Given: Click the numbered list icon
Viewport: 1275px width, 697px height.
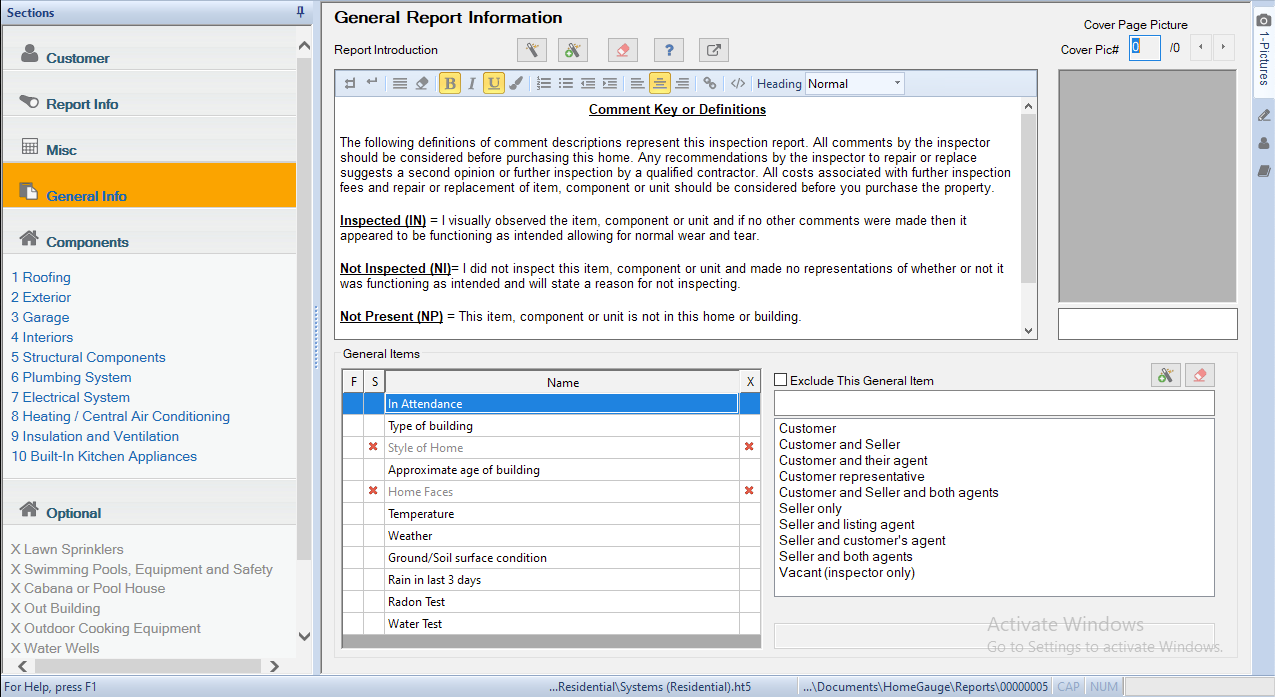Looking at the screenshot, I should click(x=544, y=84).
